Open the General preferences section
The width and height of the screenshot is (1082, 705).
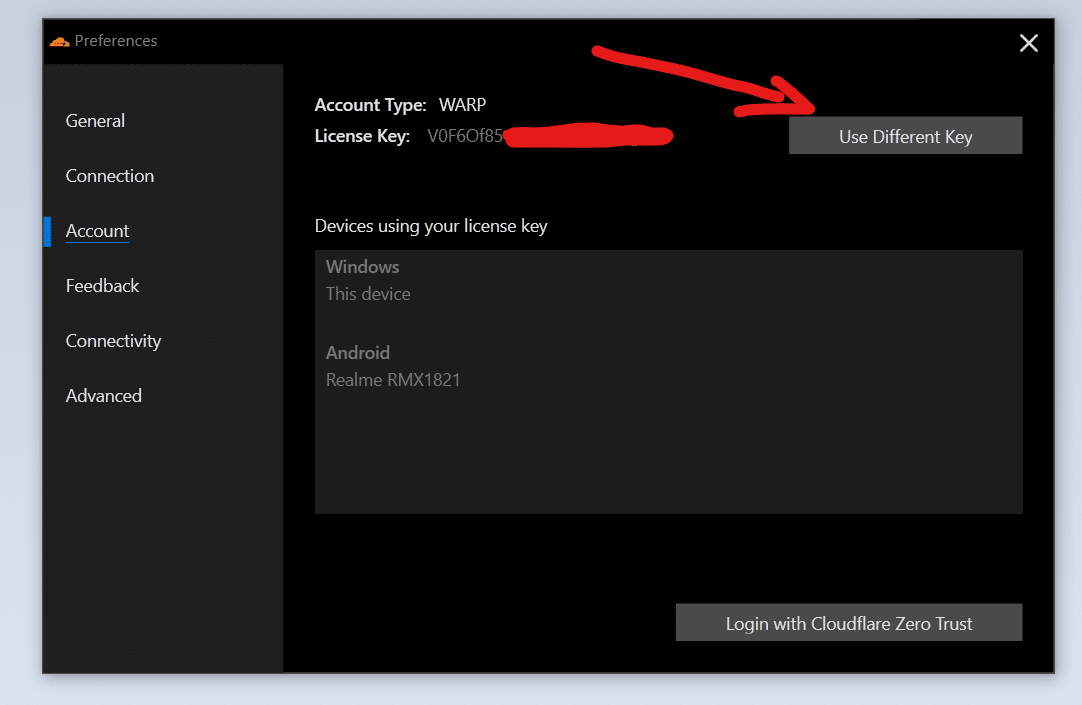click(x=95, y=121)
